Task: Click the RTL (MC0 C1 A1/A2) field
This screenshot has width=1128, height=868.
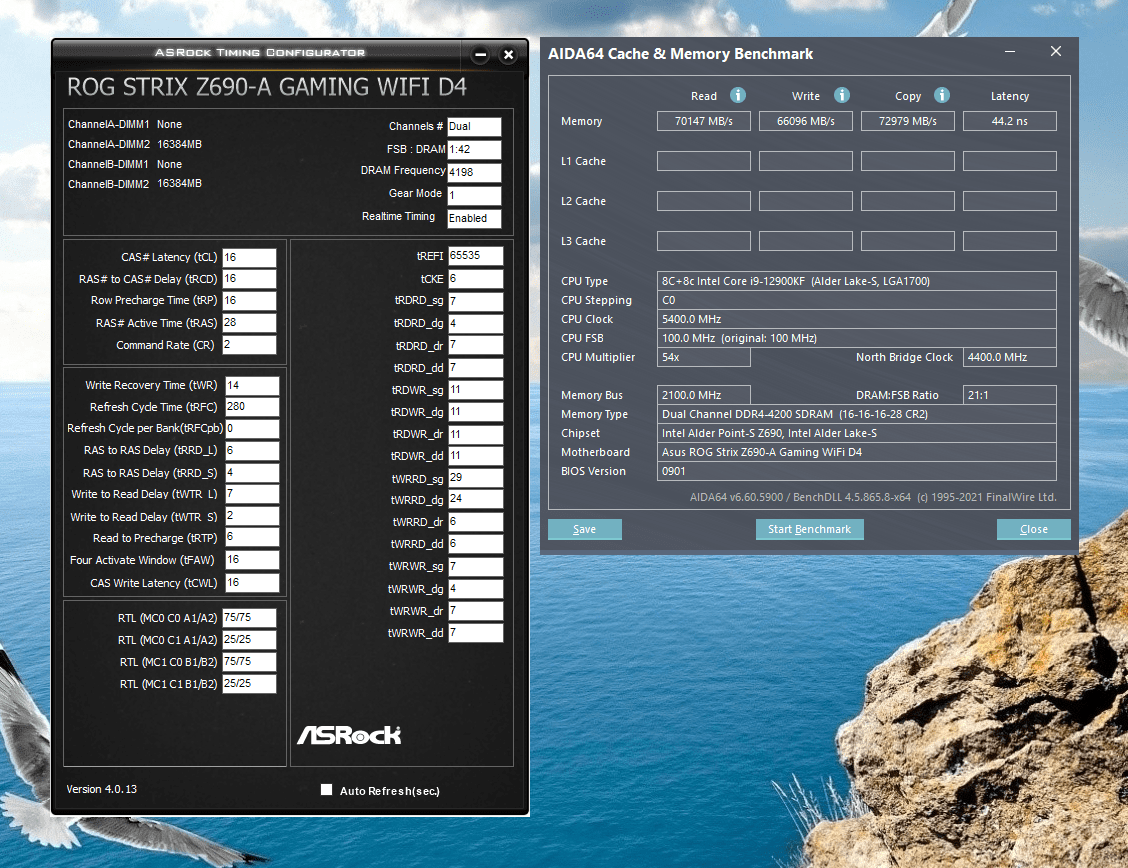Action: click(249, 639)
